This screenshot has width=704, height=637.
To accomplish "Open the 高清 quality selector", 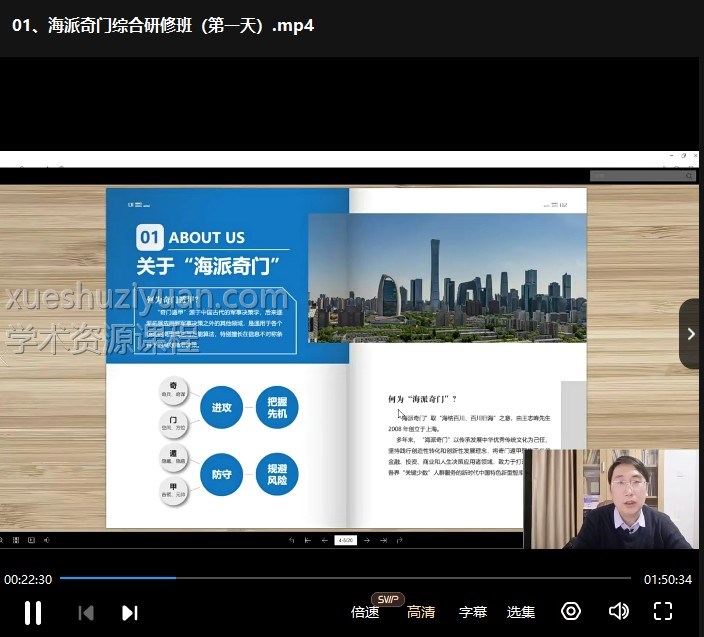I will point(421,612).
